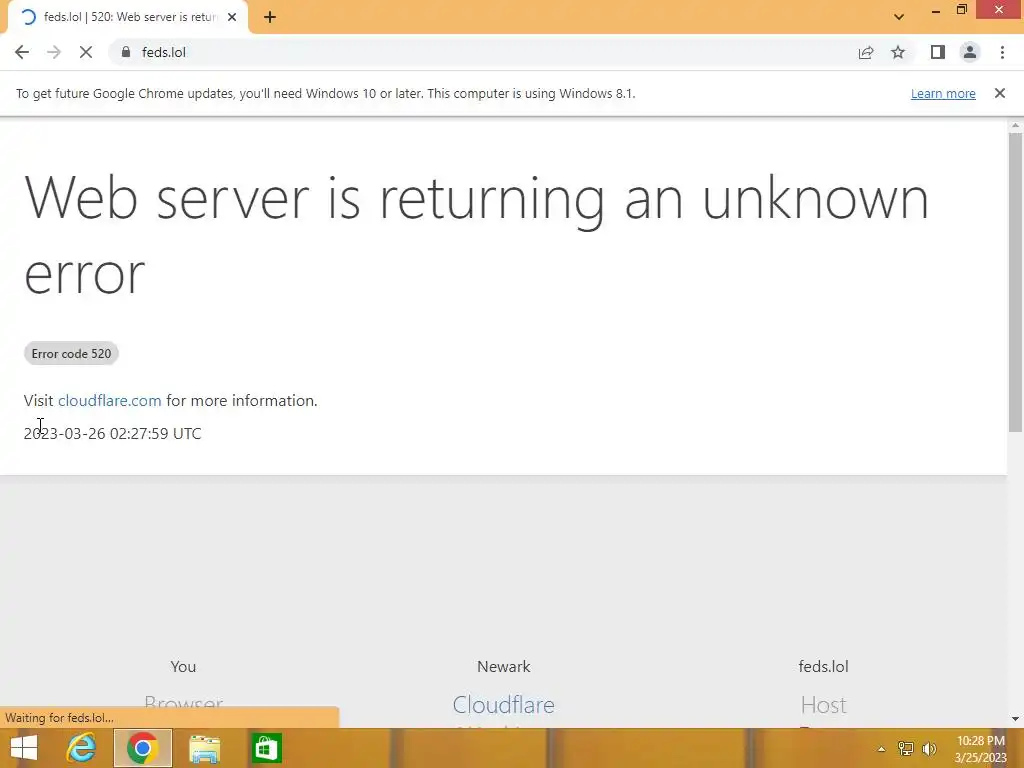Share this page using the share icon

pyautogui.click(x=866, y=52)
